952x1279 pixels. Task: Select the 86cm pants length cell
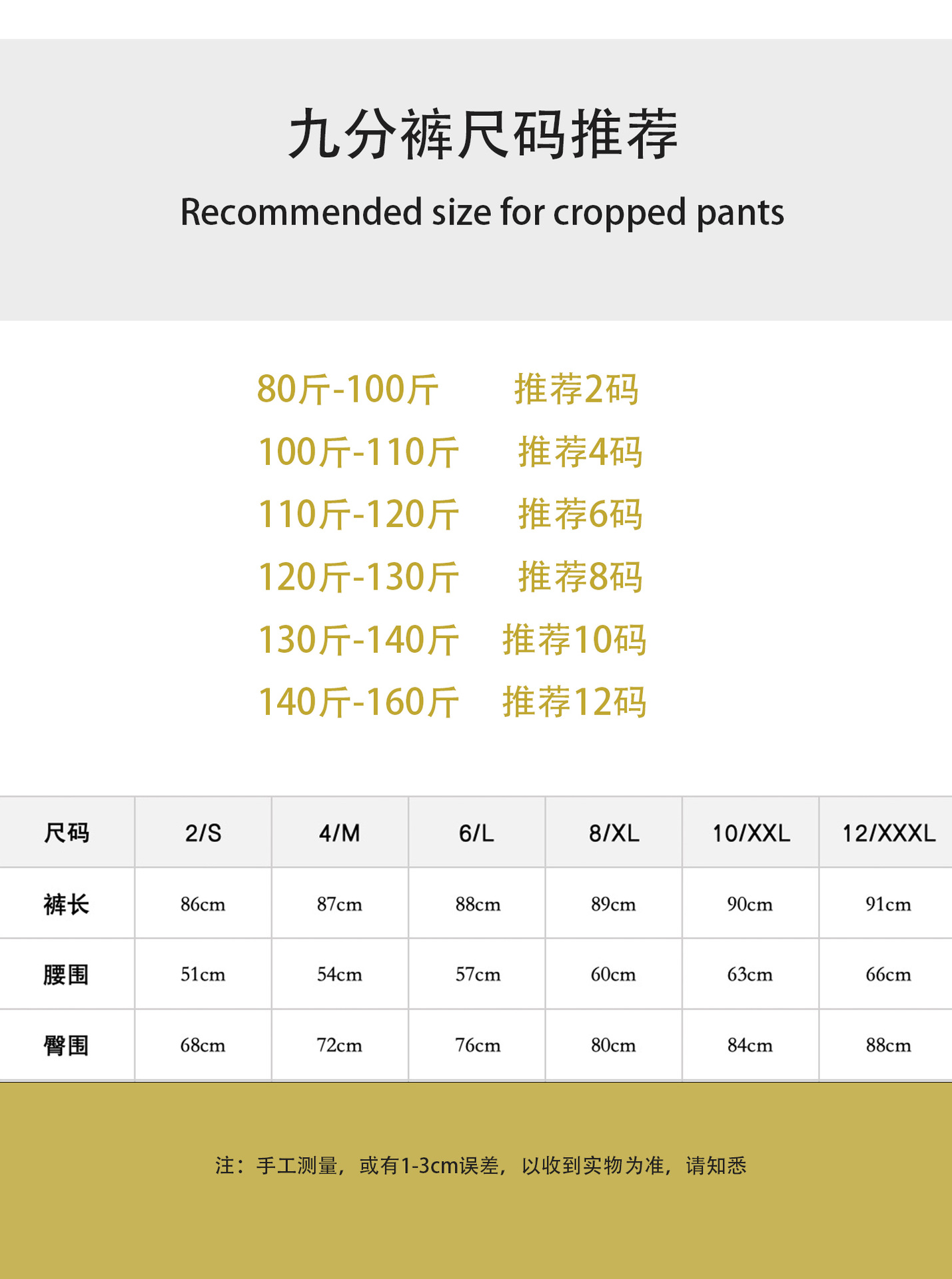pos(203,904)
